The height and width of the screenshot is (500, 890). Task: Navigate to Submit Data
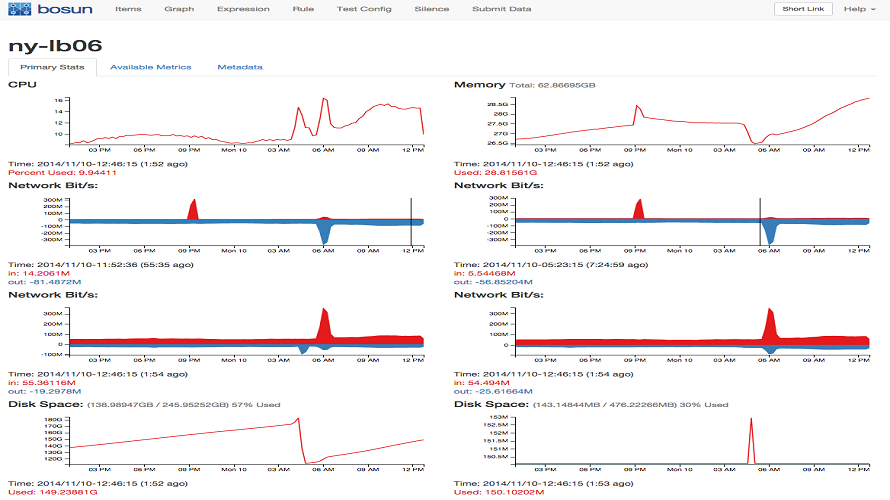pos(502,9)
